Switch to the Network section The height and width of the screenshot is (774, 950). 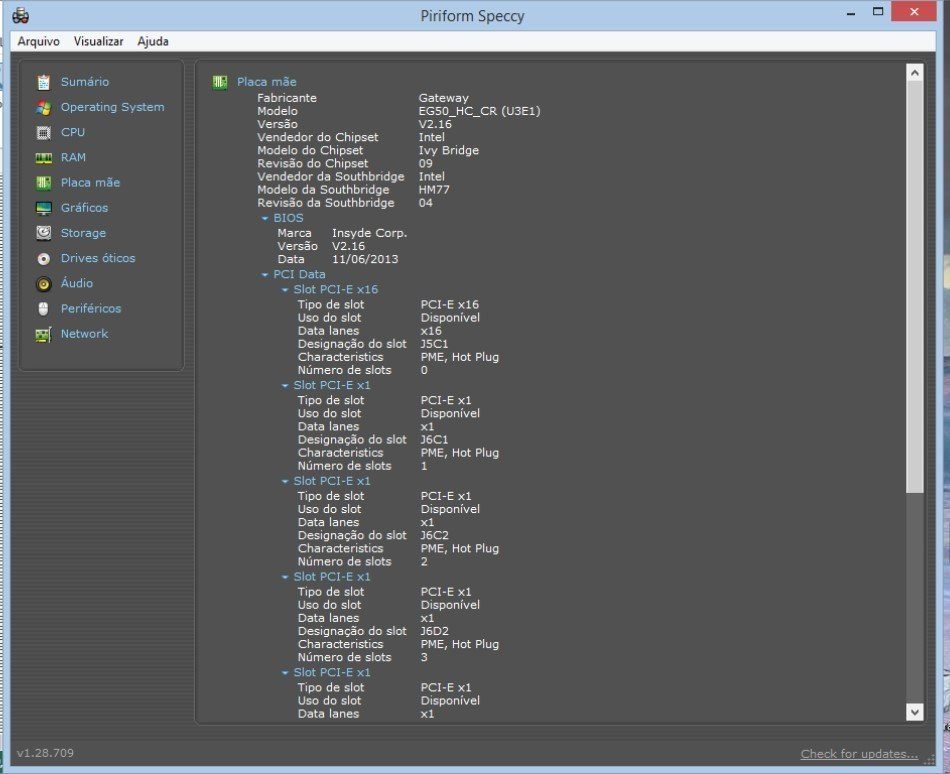click(84, 334)
